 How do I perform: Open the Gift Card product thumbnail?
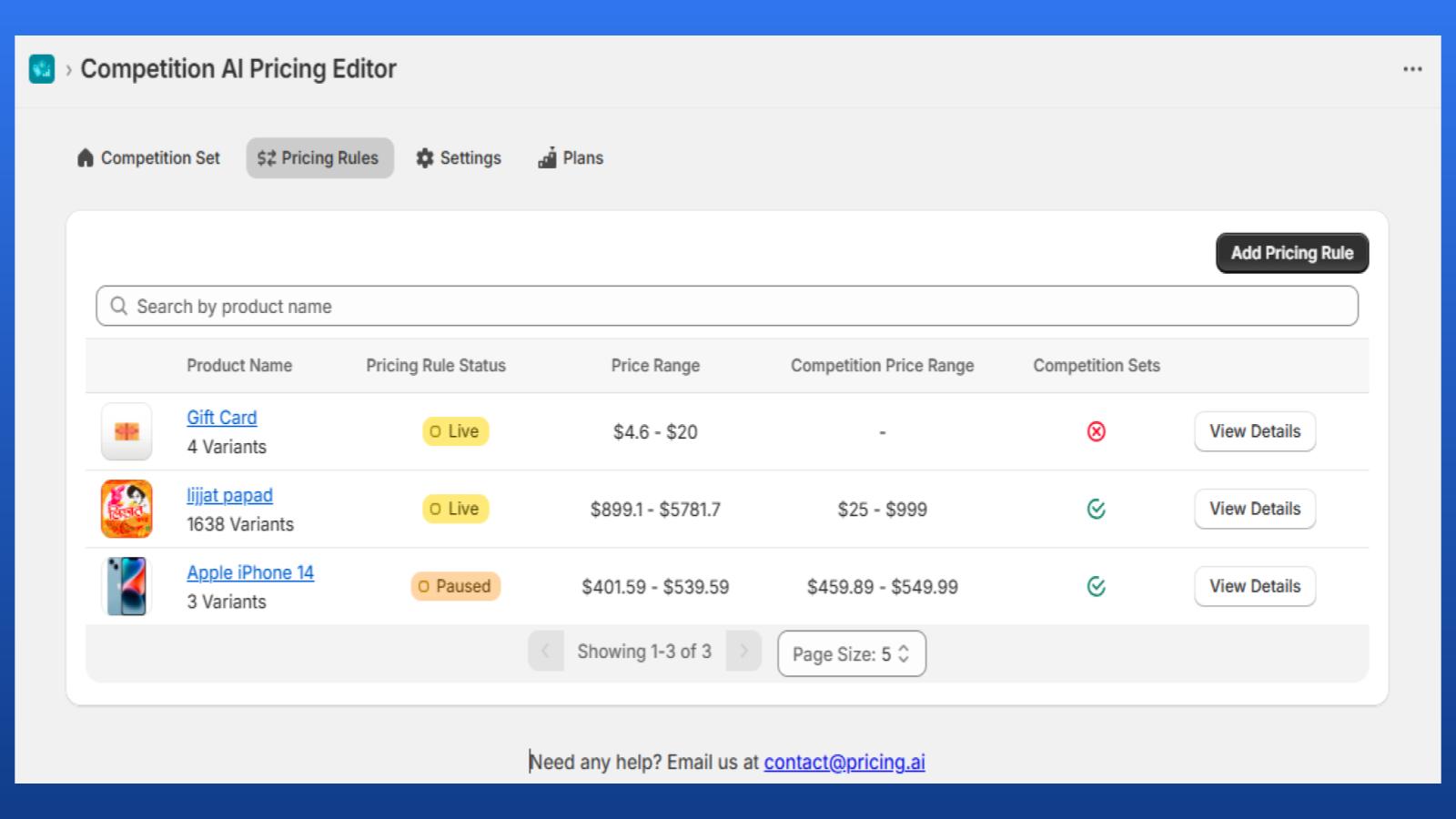click(126, 431)
